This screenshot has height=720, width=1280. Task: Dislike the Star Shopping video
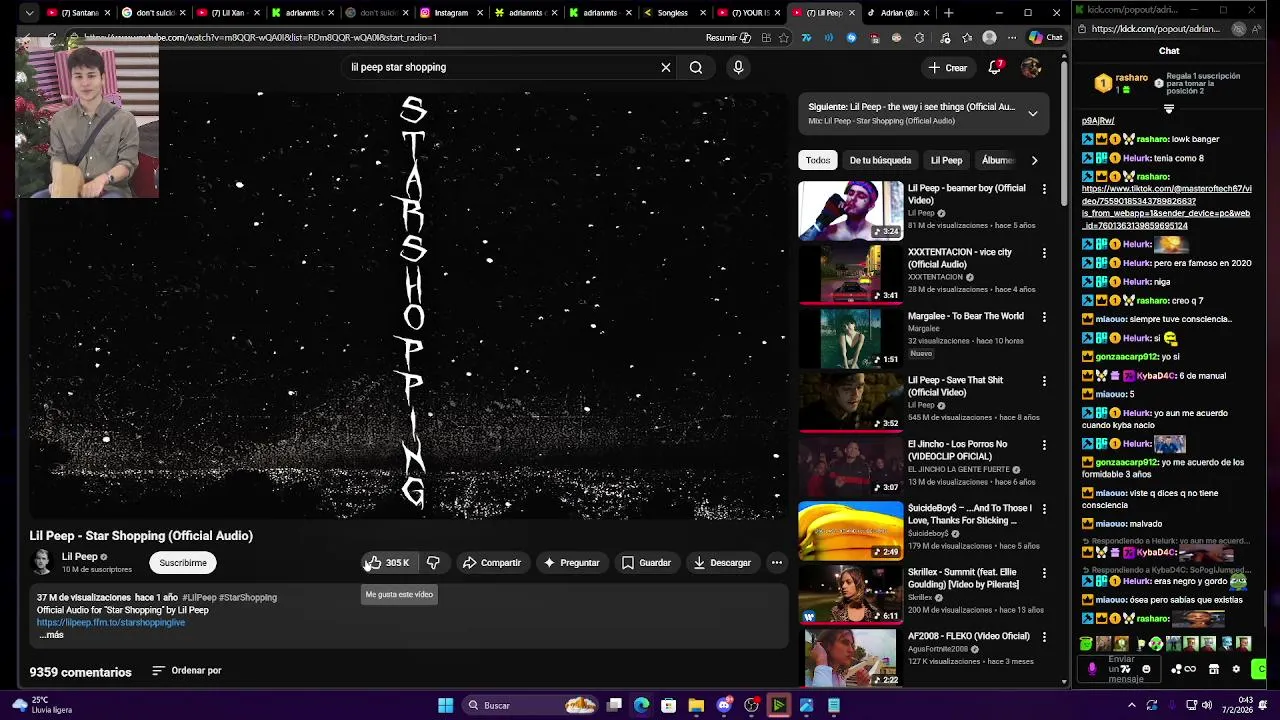433,563
